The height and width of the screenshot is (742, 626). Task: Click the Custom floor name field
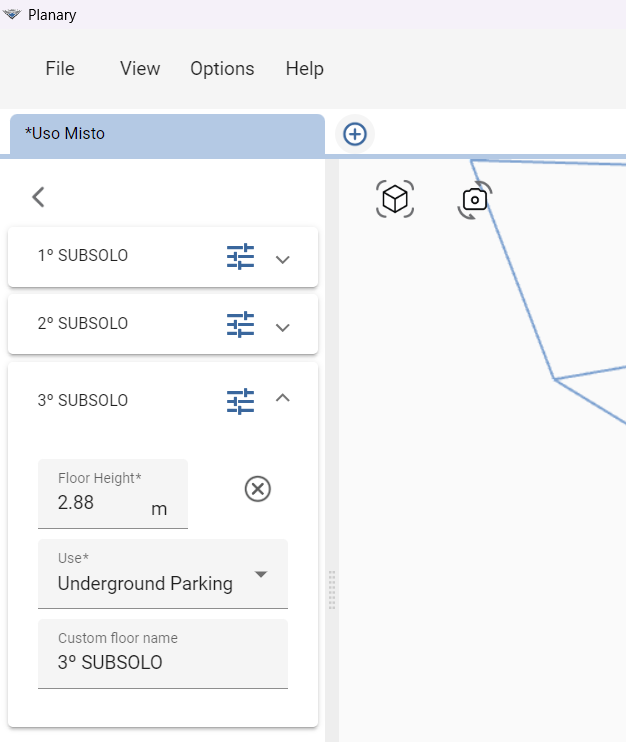[163, 654]
